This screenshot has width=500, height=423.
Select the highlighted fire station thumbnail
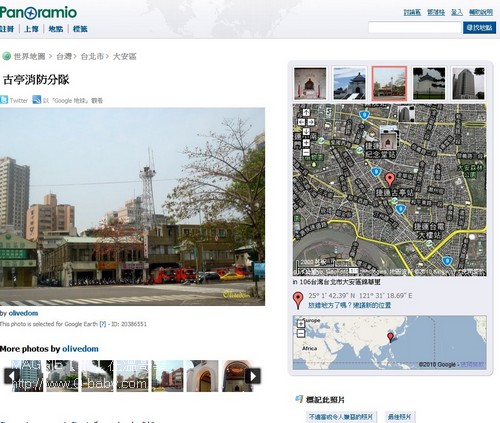pos(389,83)
